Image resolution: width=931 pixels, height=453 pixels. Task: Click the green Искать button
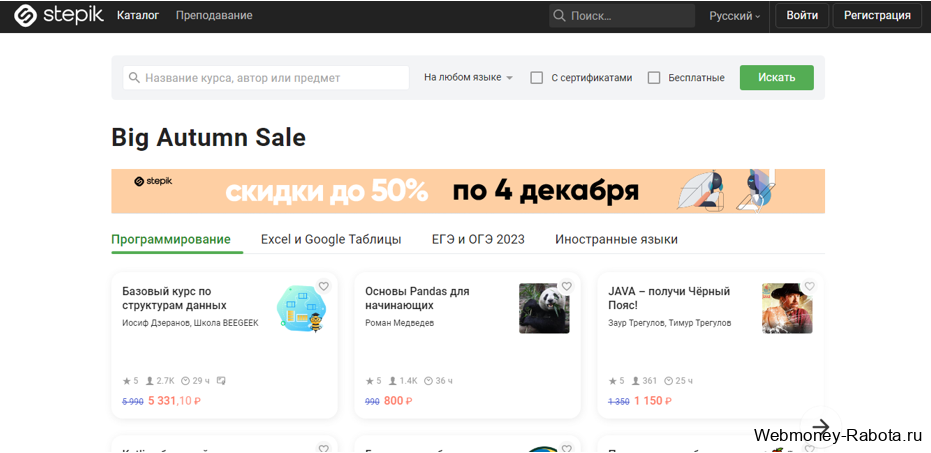pos(777,78)
